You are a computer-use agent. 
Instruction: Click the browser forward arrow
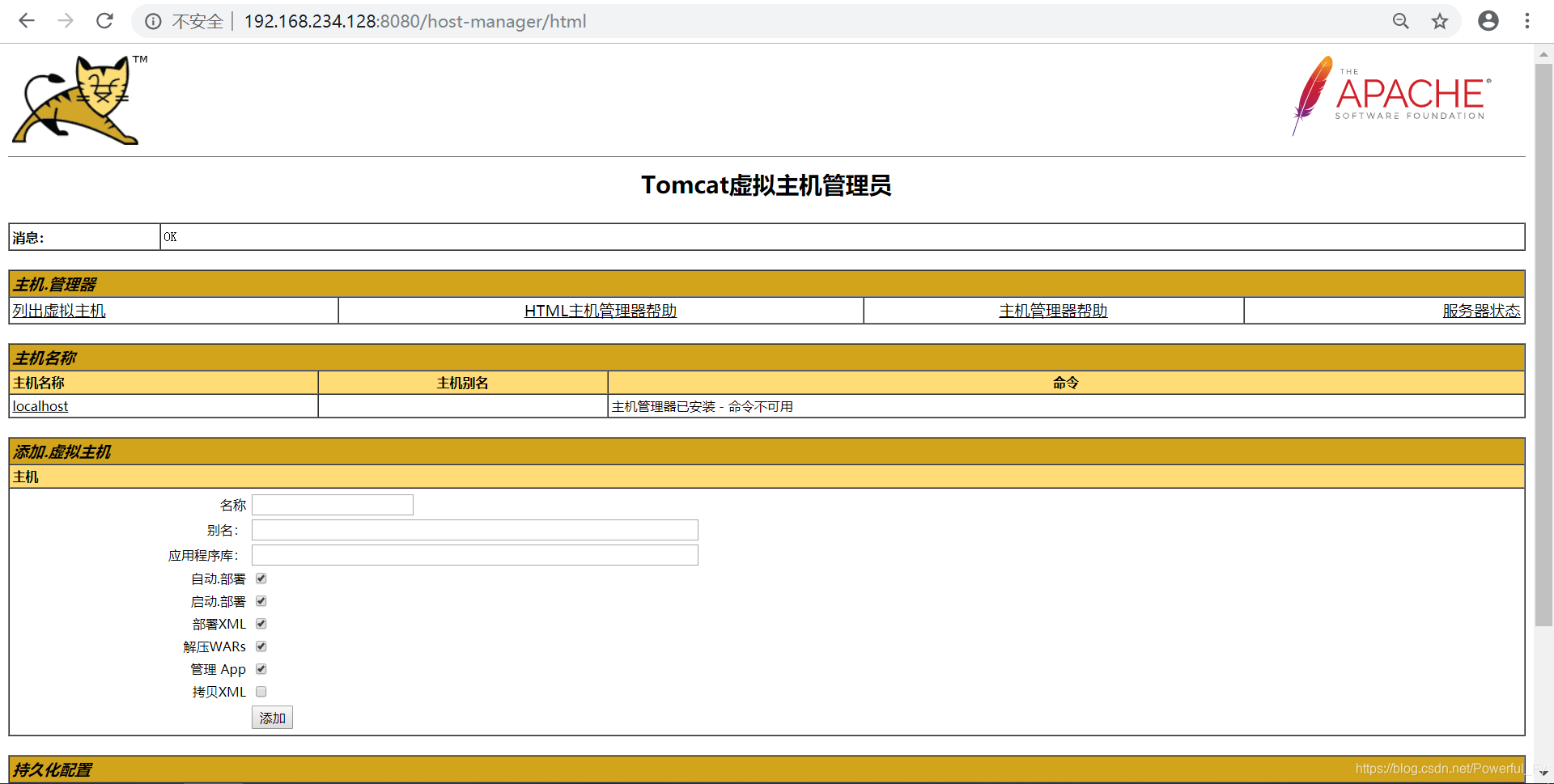click(x=66, y=21)
